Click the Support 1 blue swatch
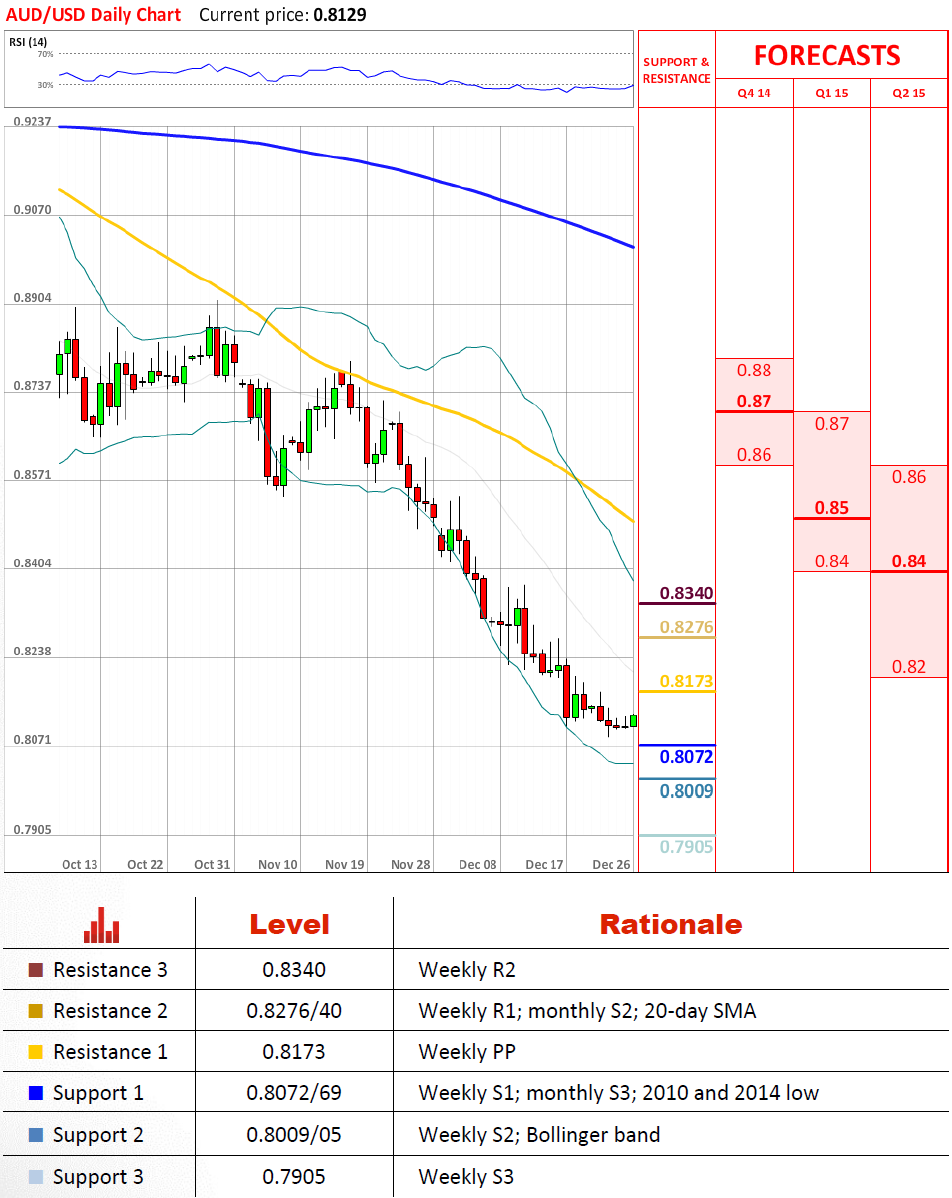 pos(36,1093)
